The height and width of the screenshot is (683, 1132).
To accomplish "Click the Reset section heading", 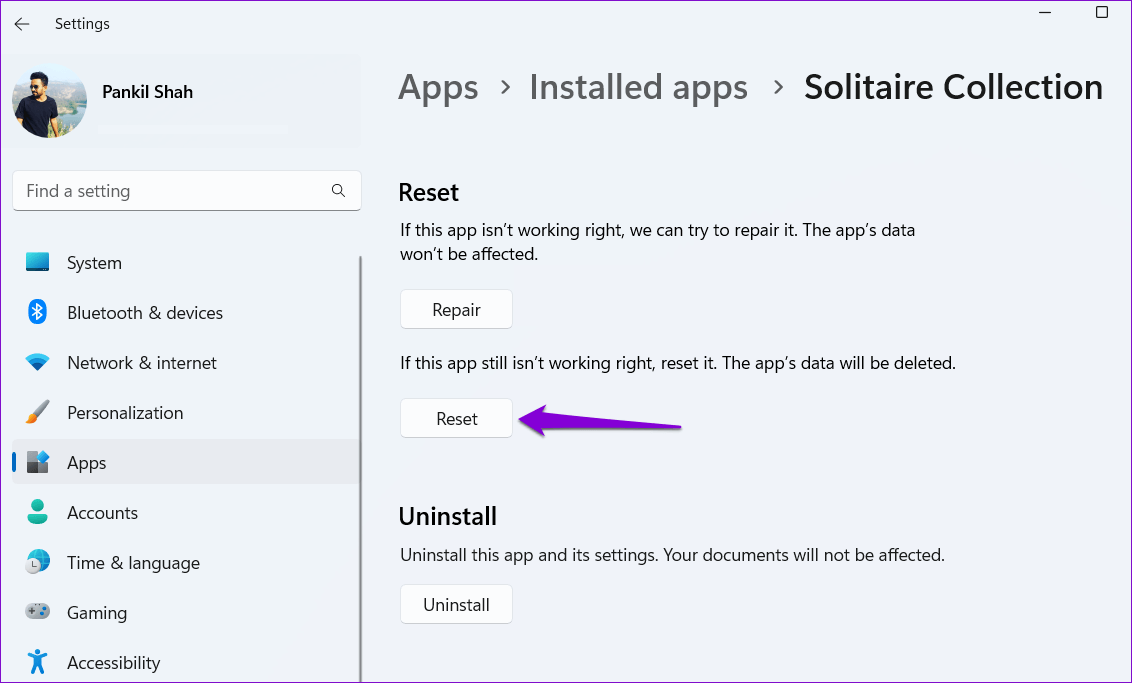I will [429, 193].
